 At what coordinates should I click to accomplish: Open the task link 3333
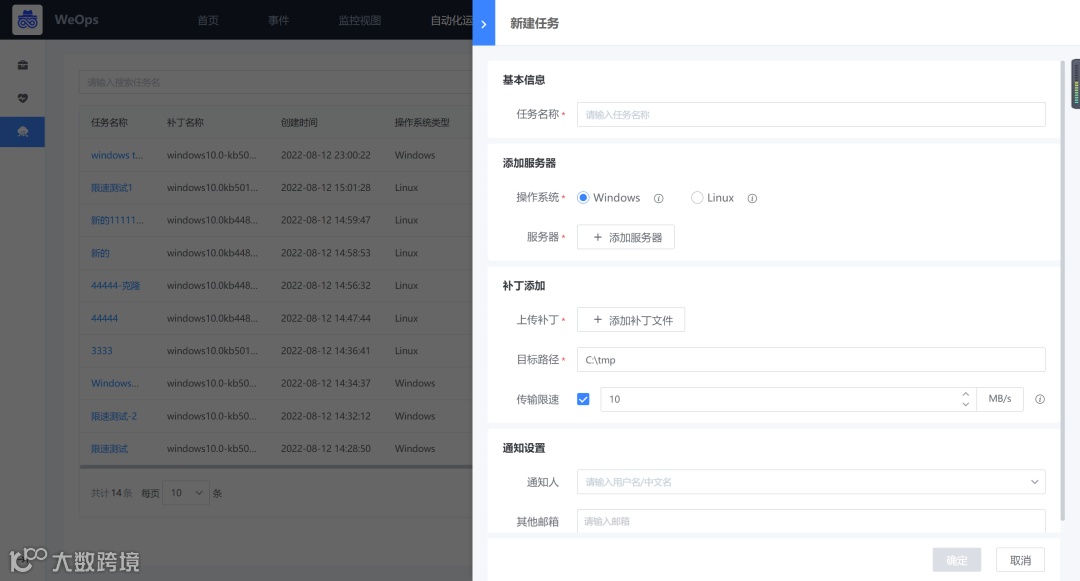click(x=101, y=351)
